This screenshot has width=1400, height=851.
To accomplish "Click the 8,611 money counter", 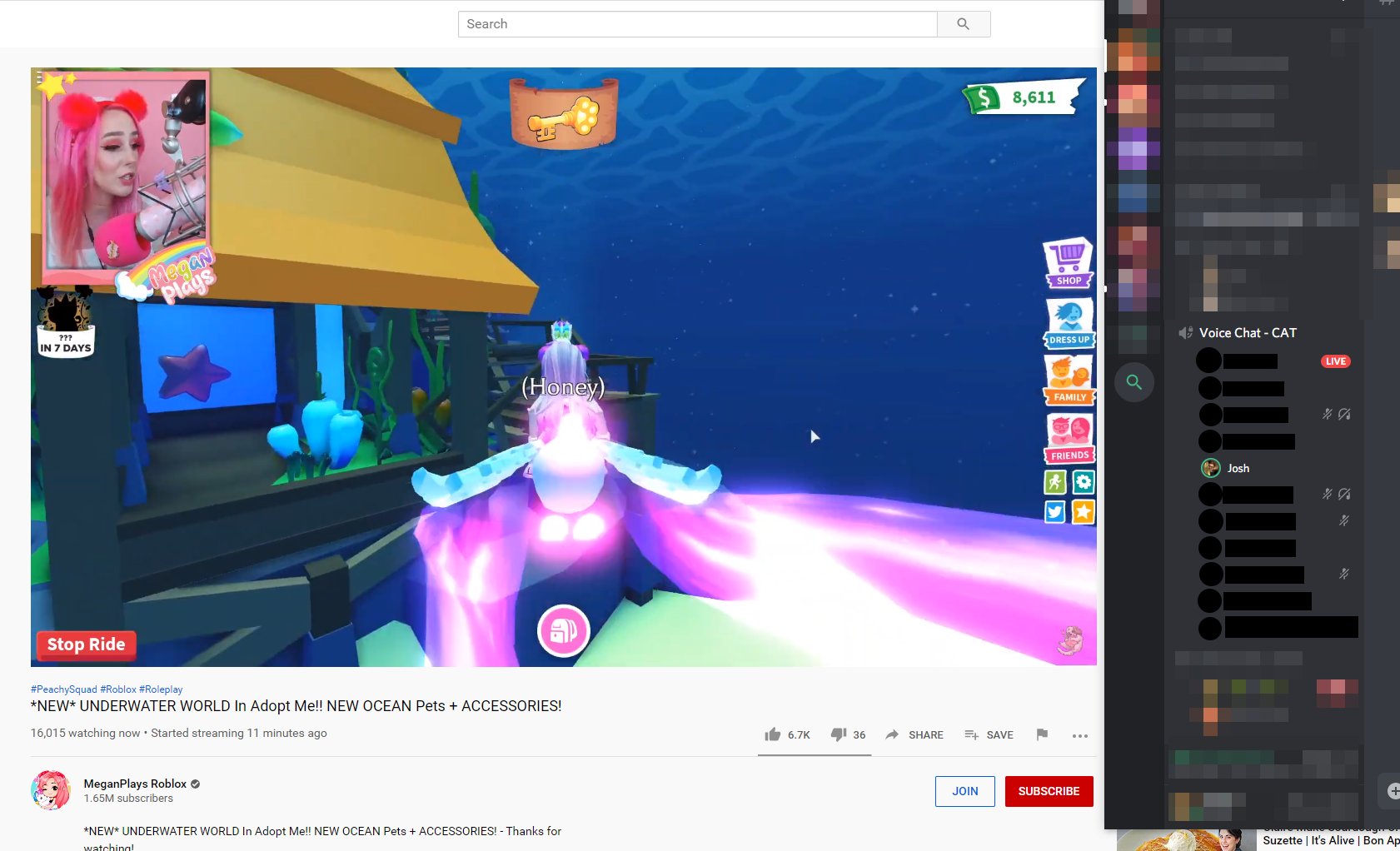I will [1024, 97].
